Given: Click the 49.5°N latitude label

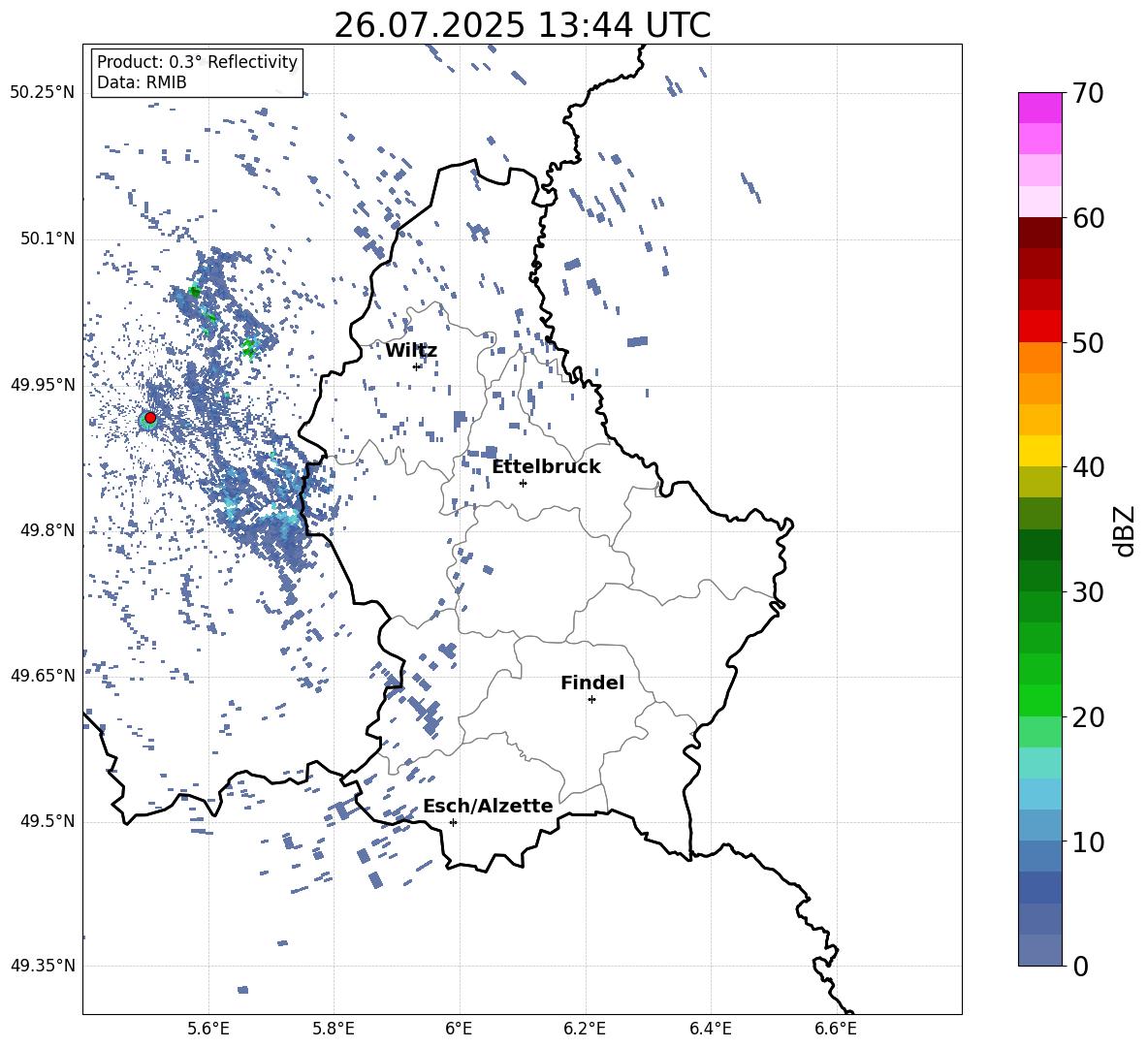Looking at the screenshot, I should click(x=48, y=821).
